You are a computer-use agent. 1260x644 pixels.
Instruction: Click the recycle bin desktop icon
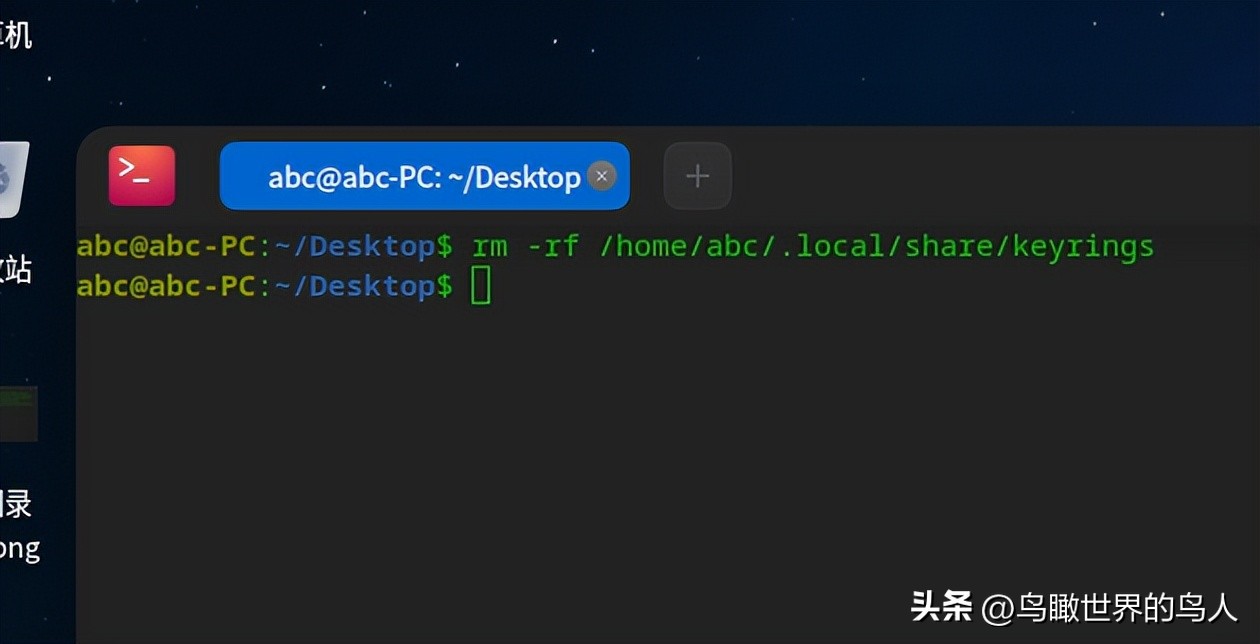[x=14, y=180]
